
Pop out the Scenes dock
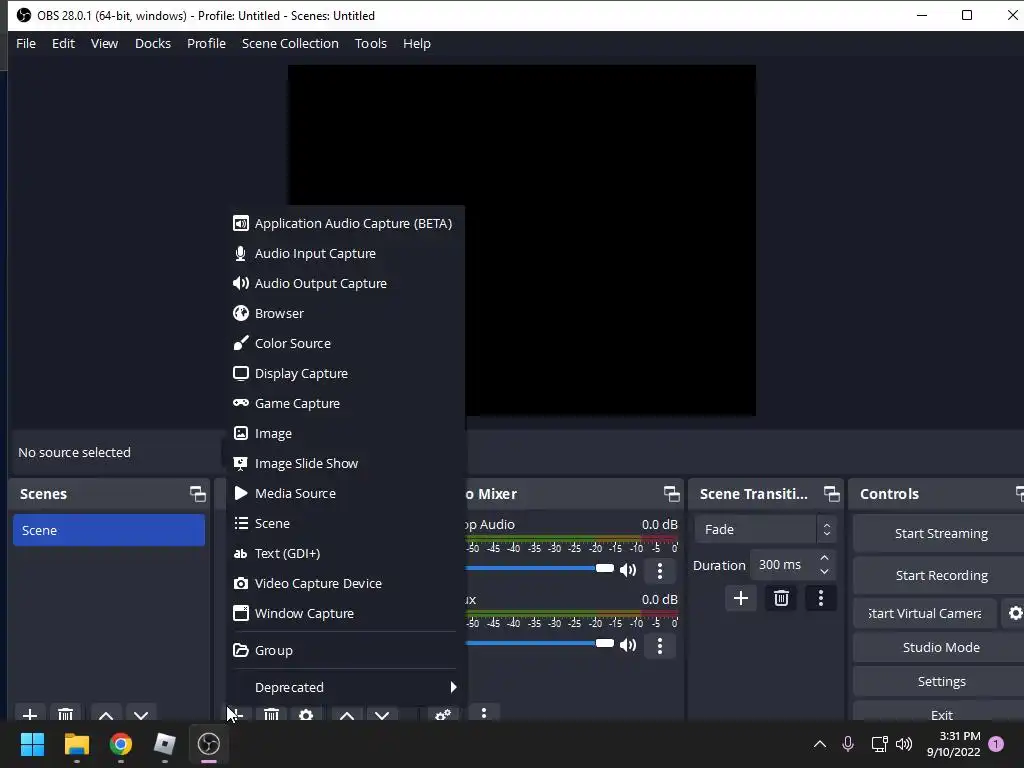coord(197,494)
